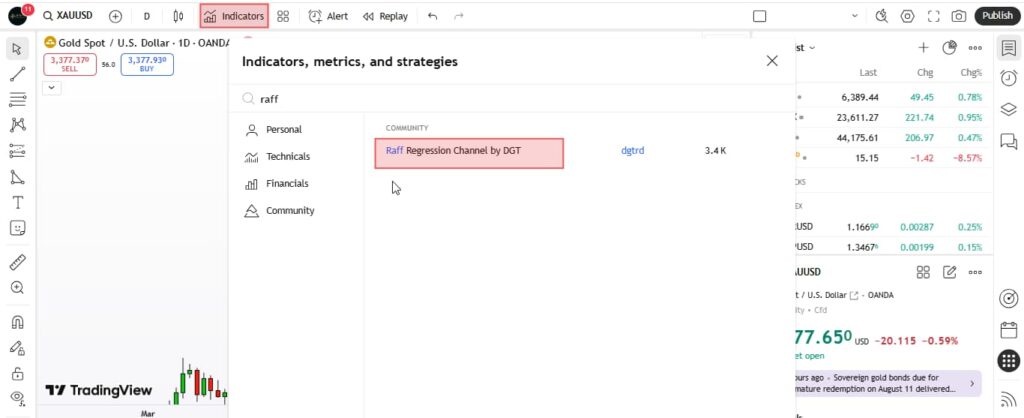Close the Indicators dialog
Image resolution: width=1024 pixels, height=418 pixels.
tap(772, 61)
